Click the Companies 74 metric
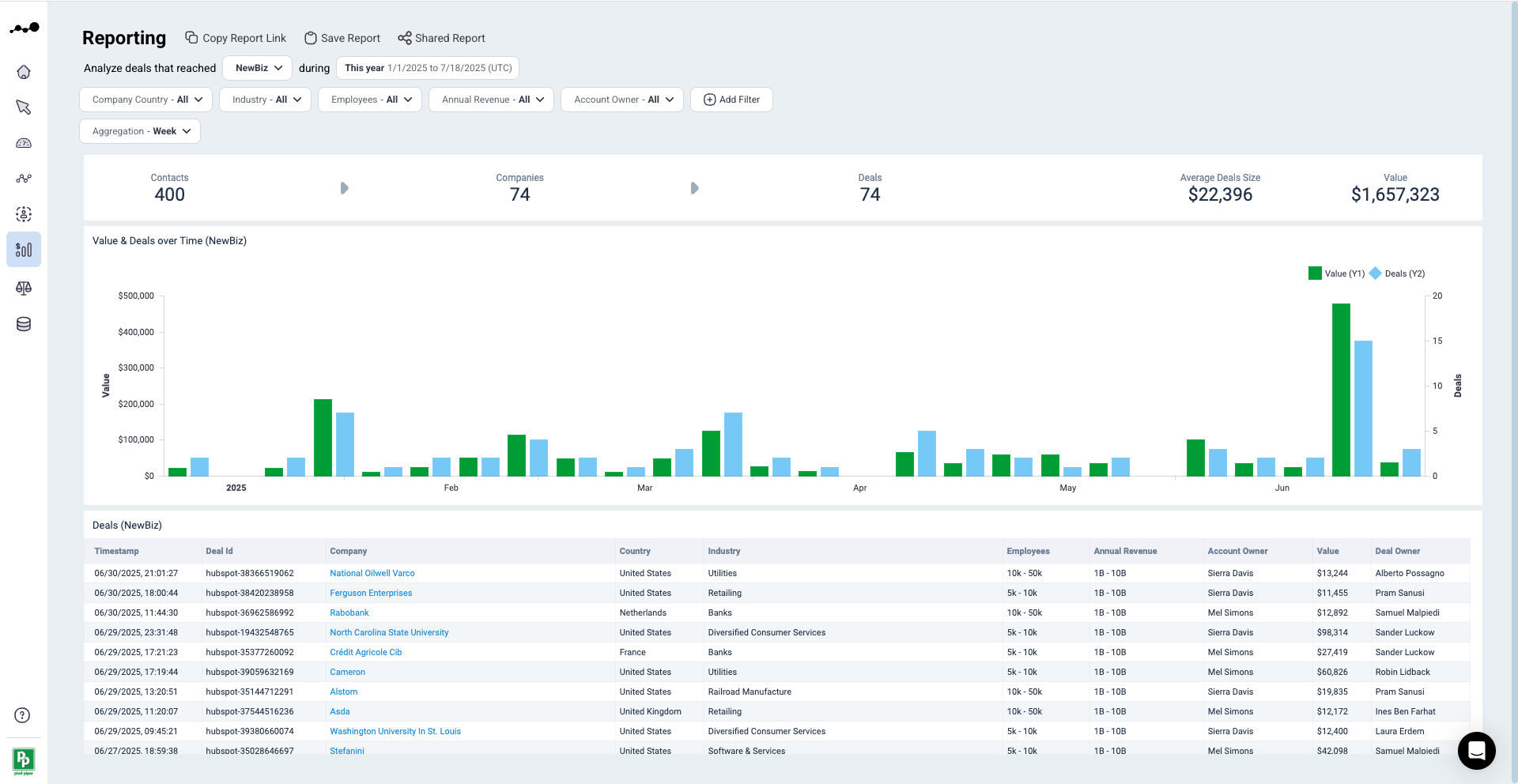Screen dimensions: 1518x784 click(519, 194)
